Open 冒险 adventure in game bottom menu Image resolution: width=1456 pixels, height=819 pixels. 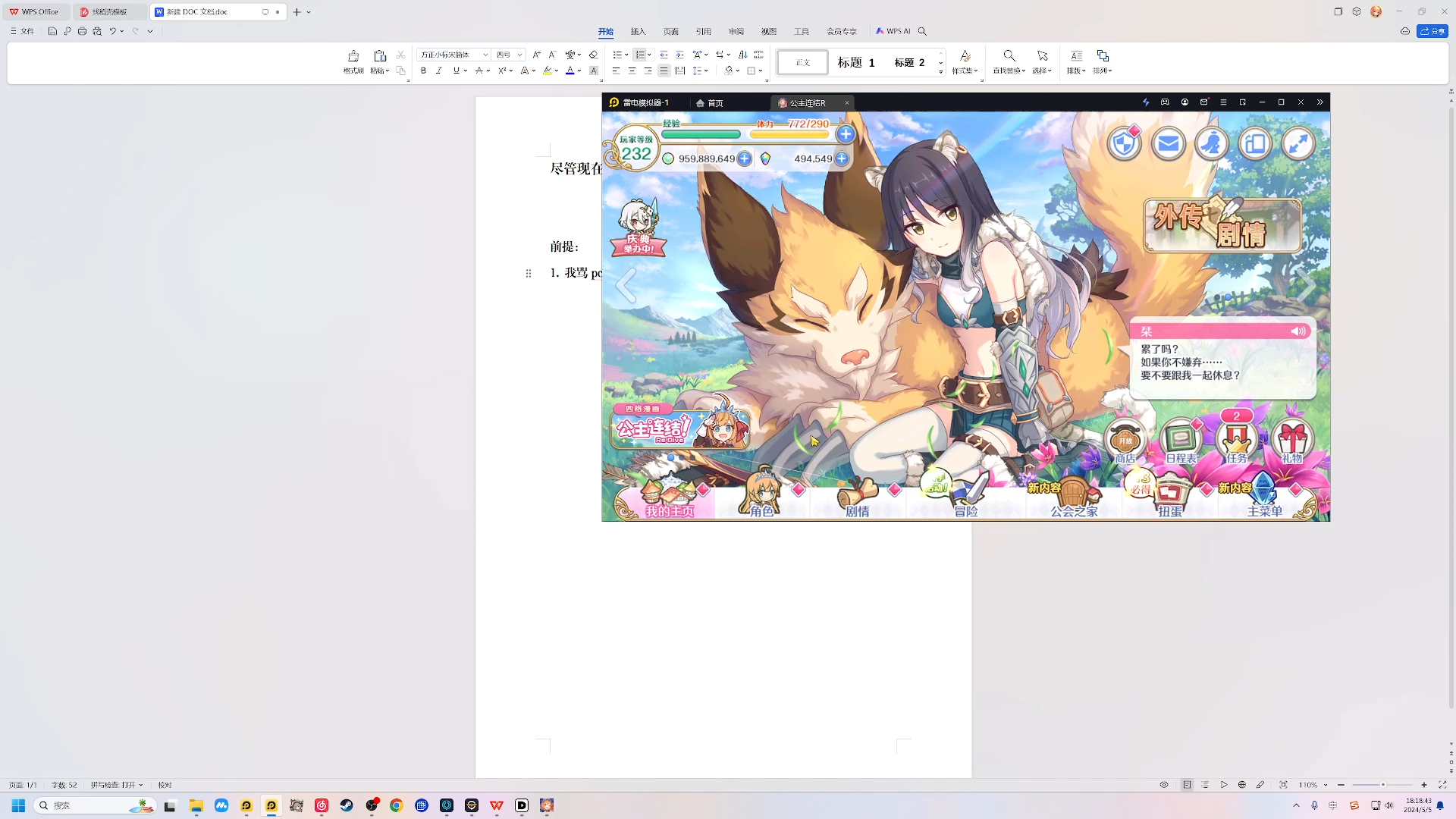coord(966,494)
